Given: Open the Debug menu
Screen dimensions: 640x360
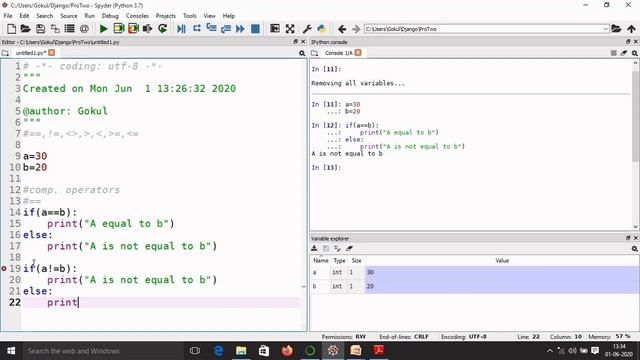Looking at the screenshot, I should (x=110, y=16).
